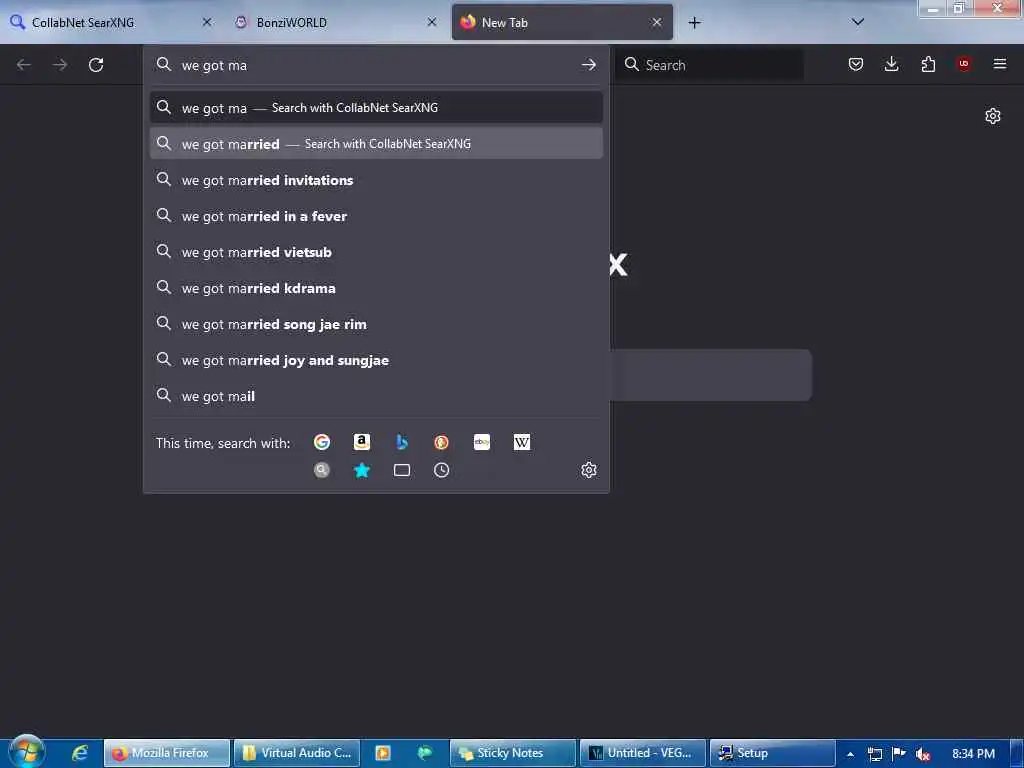This screenshot has width=1024, height=768.
Task: Open uBlock Origin extension popup
Action: [x=963, y=64]
